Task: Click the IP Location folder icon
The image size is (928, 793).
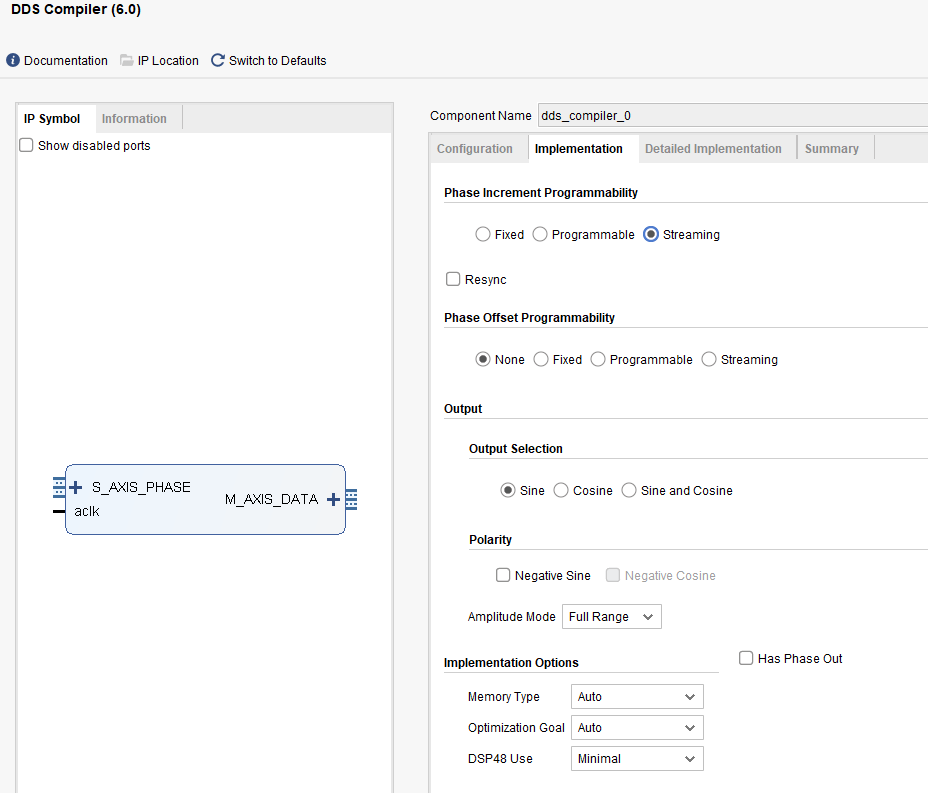Action: tap(127, 61)
